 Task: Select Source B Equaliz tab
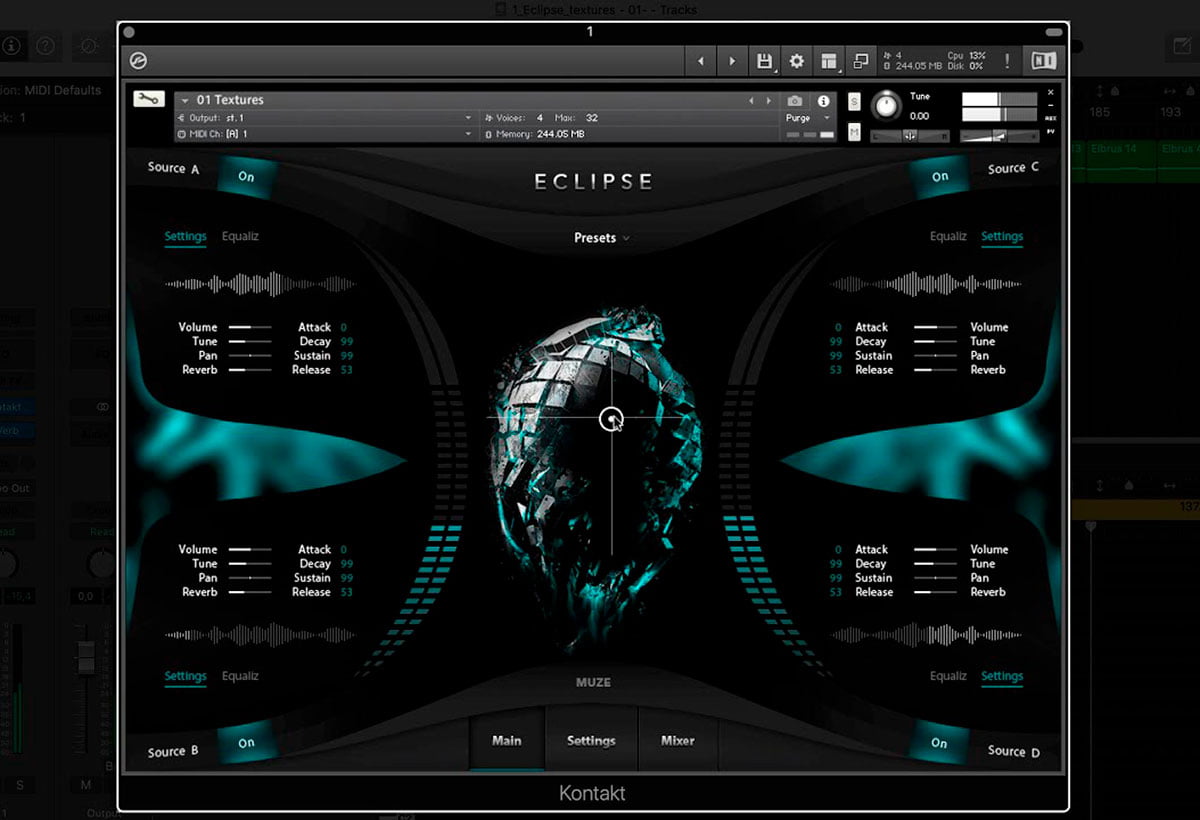(240, 677)
